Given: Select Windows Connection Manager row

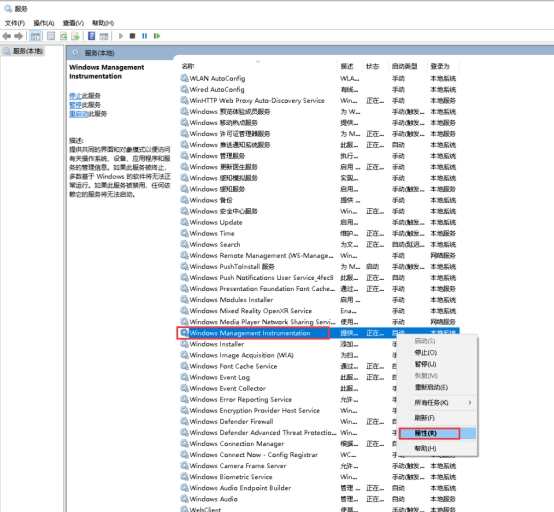Looking at the screenshot, I should coord(288,443).
